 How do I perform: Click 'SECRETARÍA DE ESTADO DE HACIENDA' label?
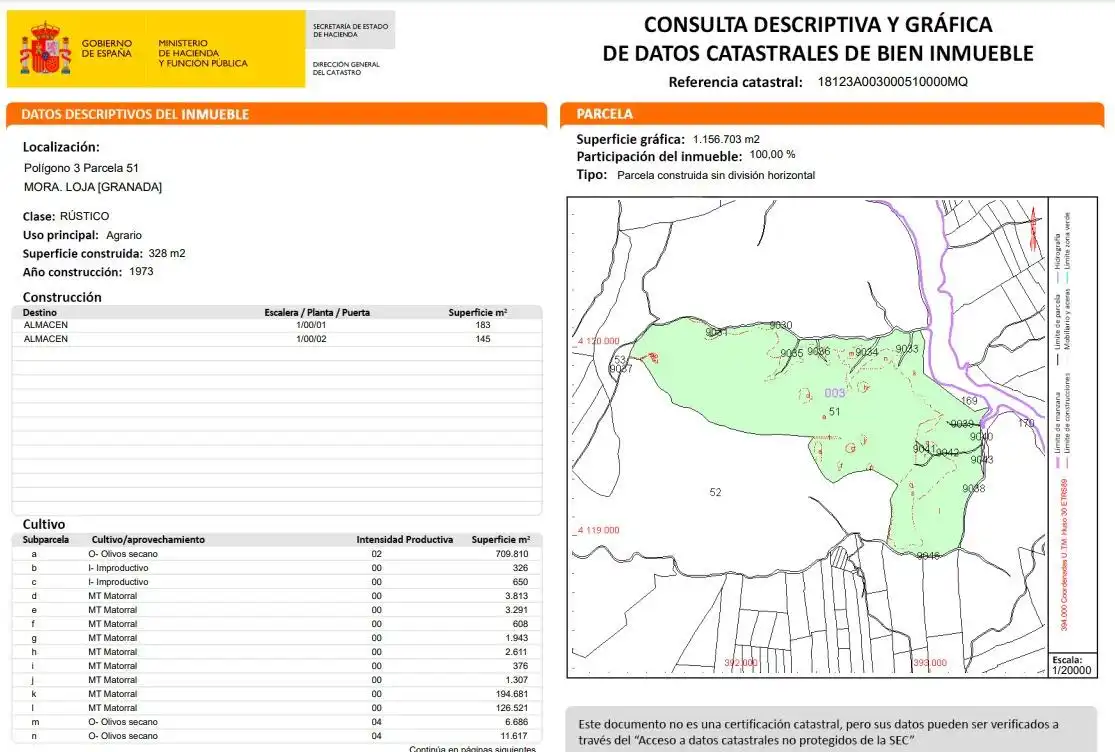click(351, 30)
